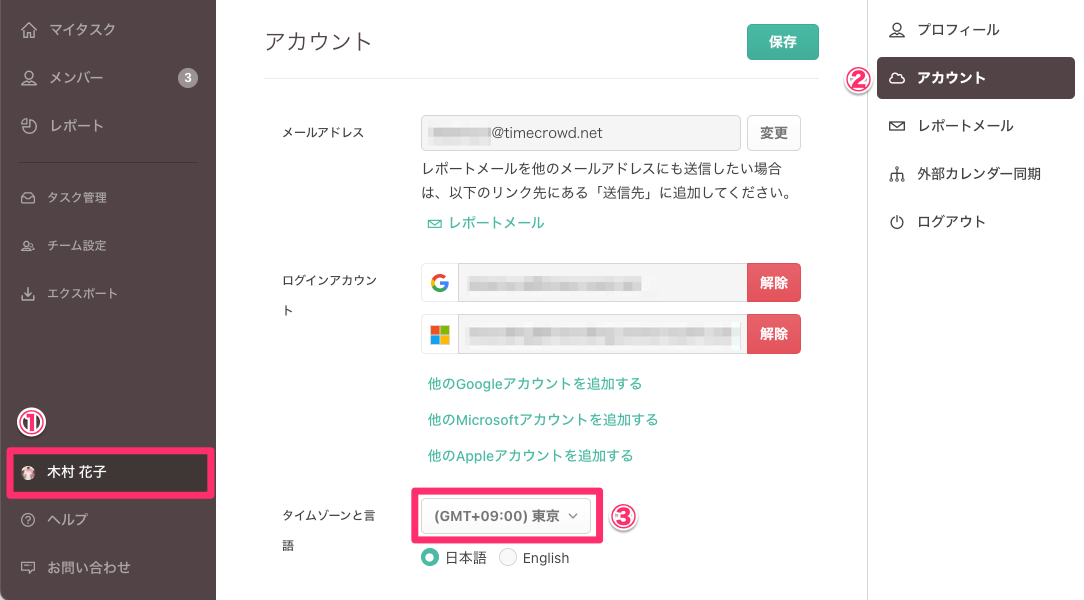This screenshot has height=600, width=1084.
Task: Open タスク管理 via its envelope icon
Action: coord(31,197)
